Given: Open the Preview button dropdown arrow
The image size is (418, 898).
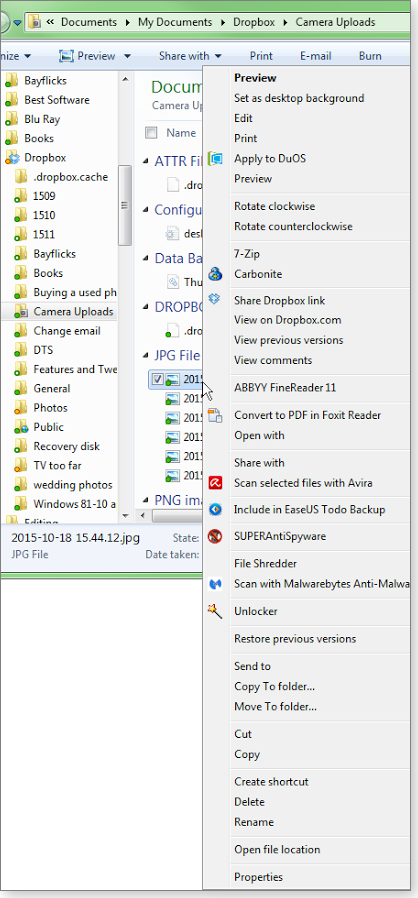Looking at the screenshot, I should [x=127, y=56].
